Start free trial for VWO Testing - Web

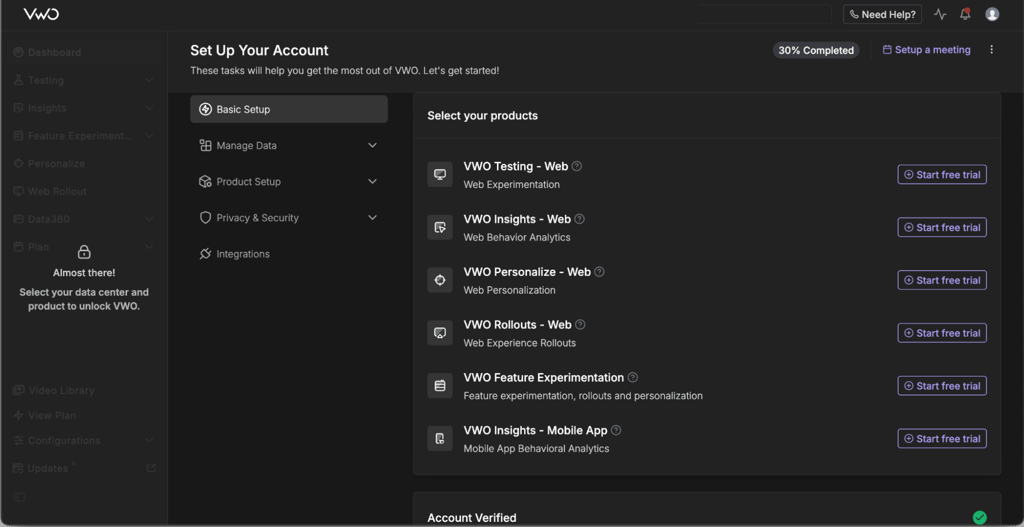(942, 174)
